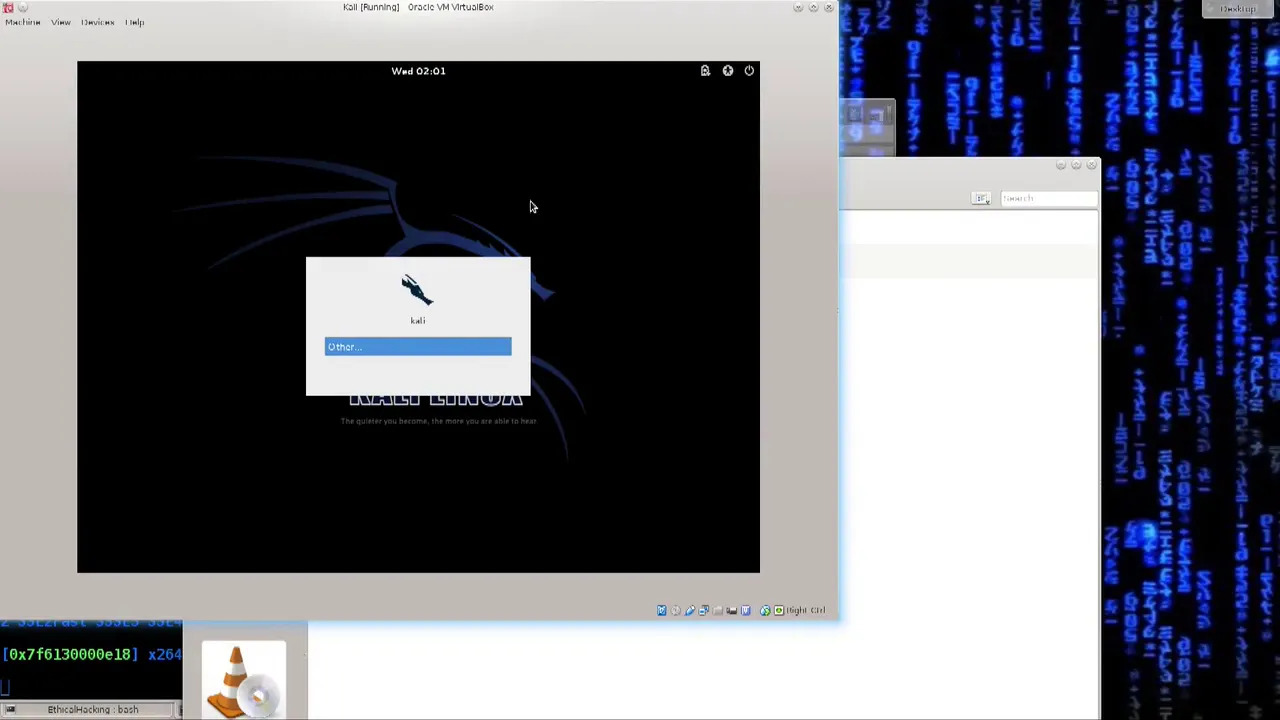1280x720 pixels.
Task: Minimize the background file window
Action: tap(1061, 165)
